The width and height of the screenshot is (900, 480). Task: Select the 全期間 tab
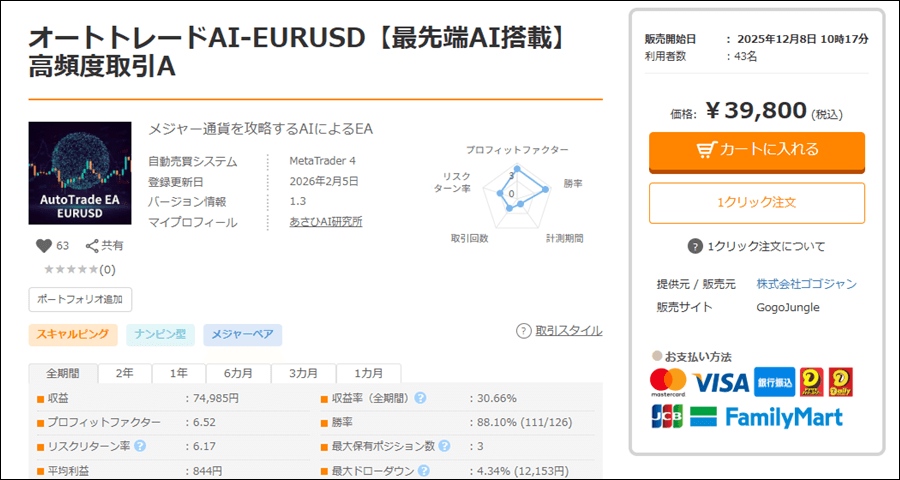[x=63, y=373]
